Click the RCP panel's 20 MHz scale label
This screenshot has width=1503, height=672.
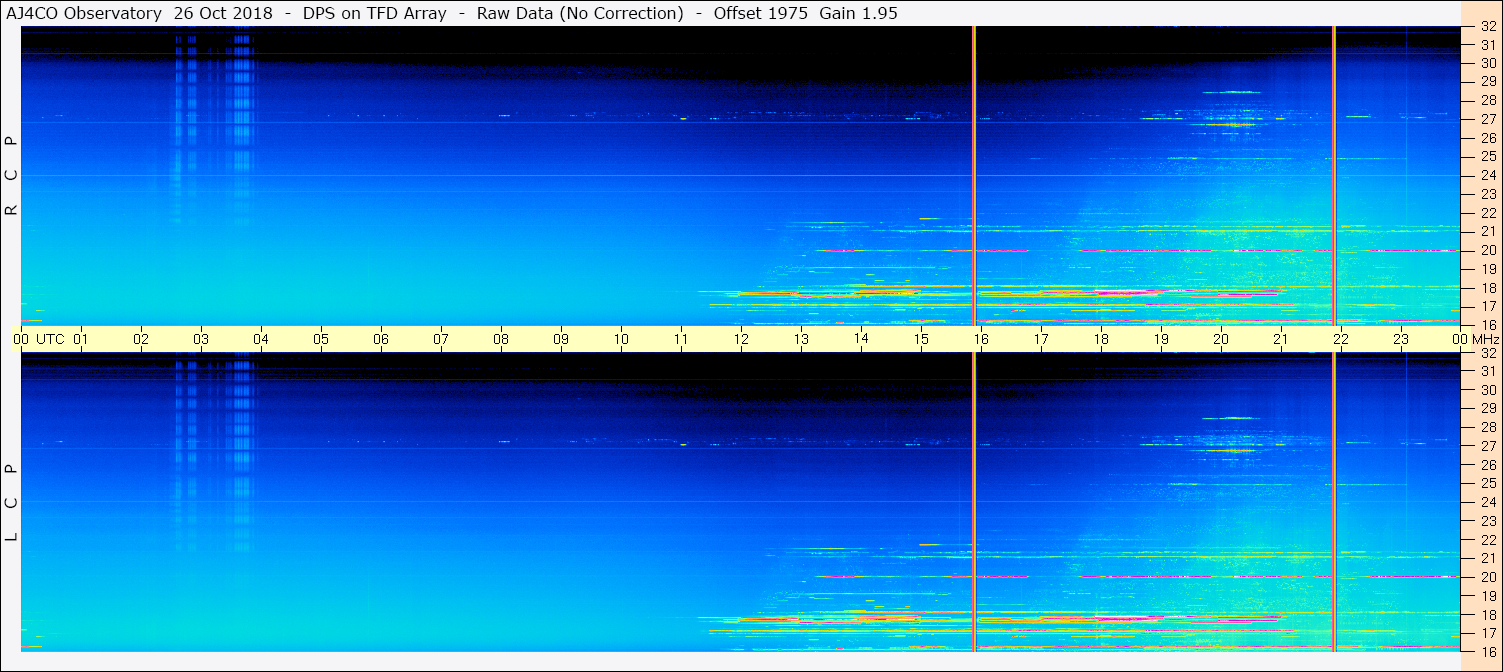click(1488, 250)
